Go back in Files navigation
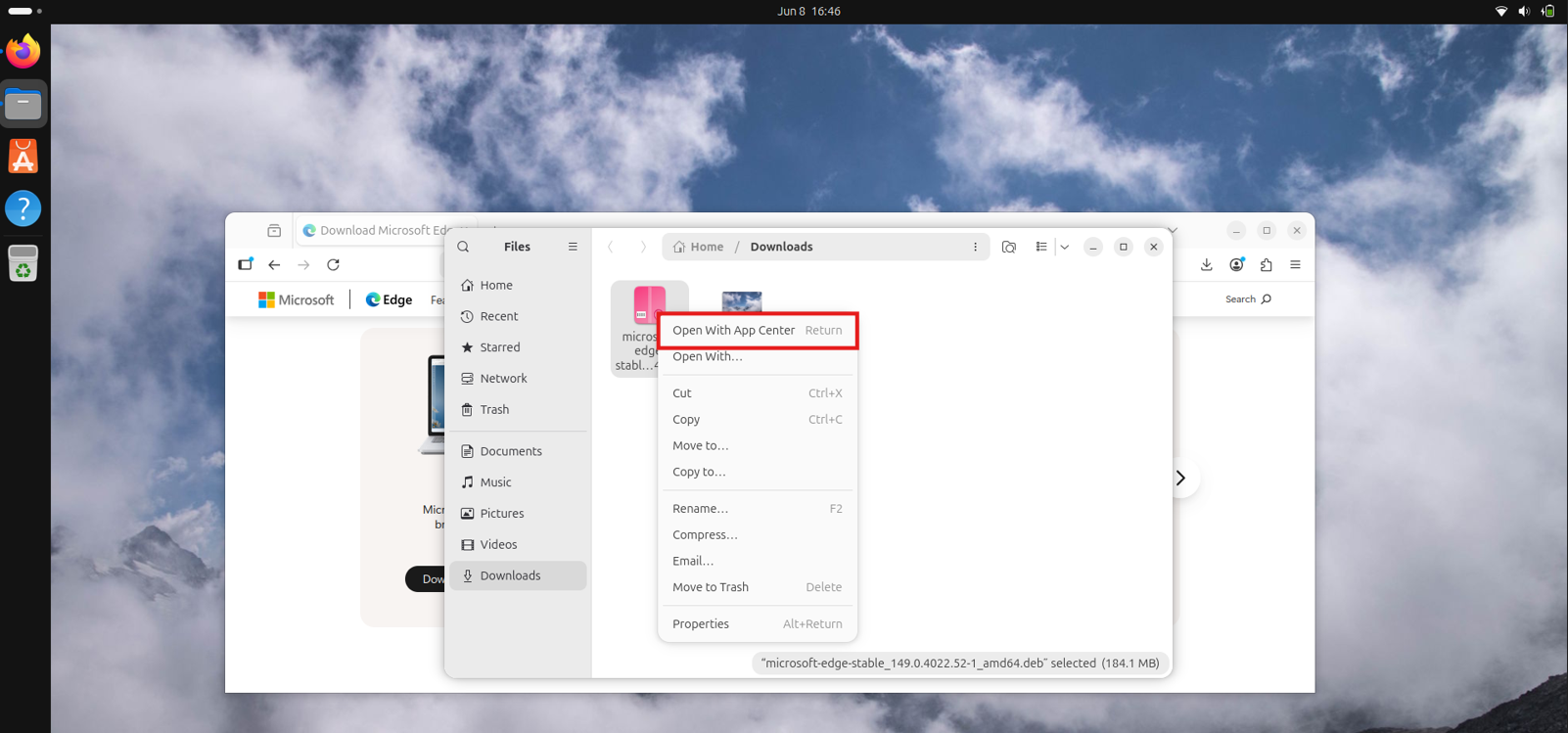The image size is (1568, 733). point(611,247)
